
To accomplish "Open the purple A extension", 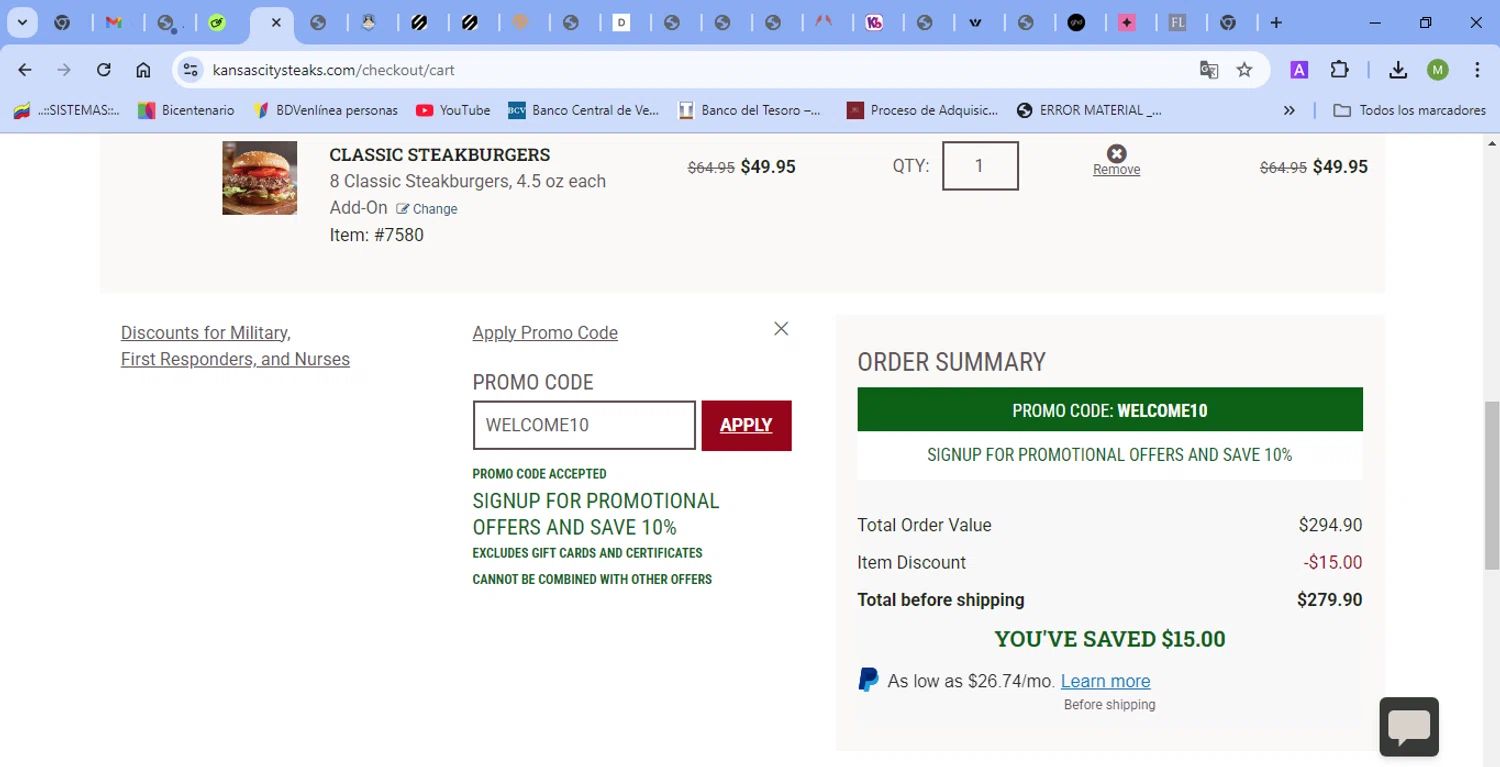I will [x=1299, y=70].
